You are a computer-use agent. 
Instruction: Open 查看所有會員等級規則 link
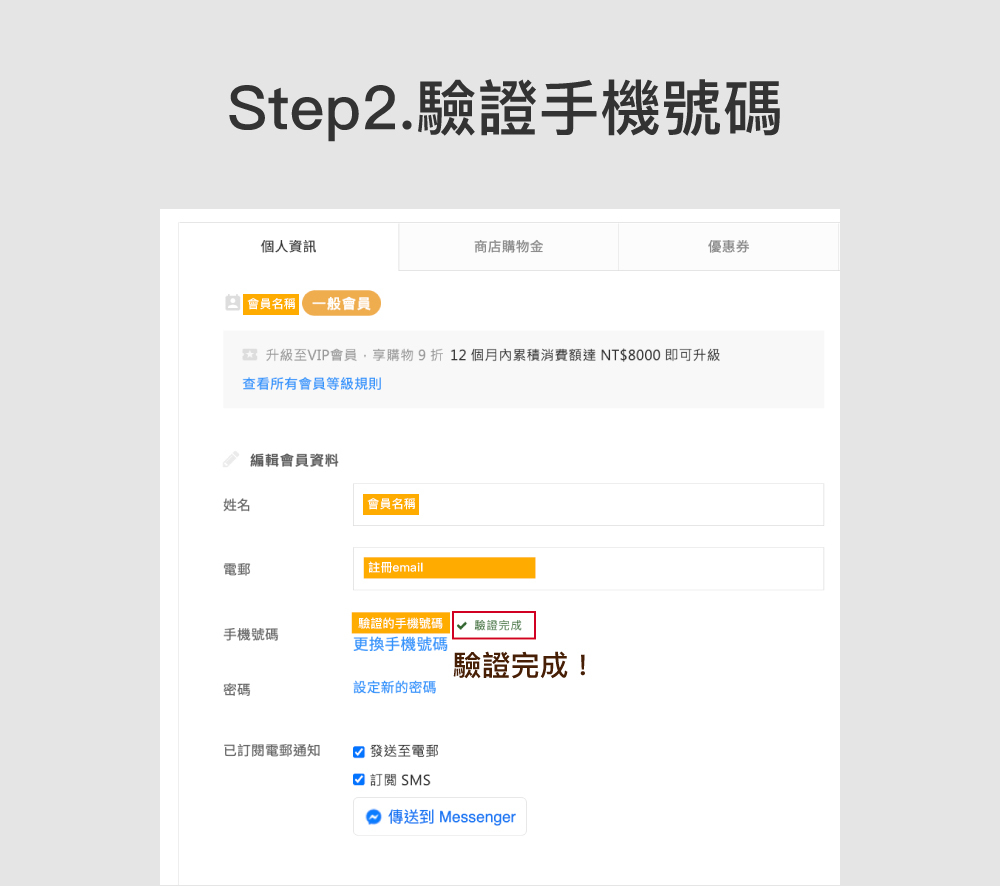pos(312,383)
